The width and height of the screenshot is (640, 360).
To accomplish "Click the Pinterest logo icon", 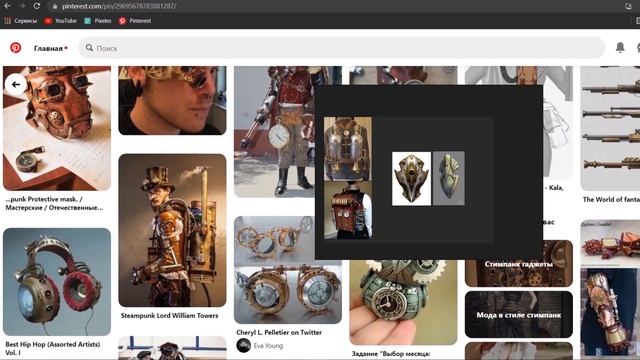I will tap(16, 48).
